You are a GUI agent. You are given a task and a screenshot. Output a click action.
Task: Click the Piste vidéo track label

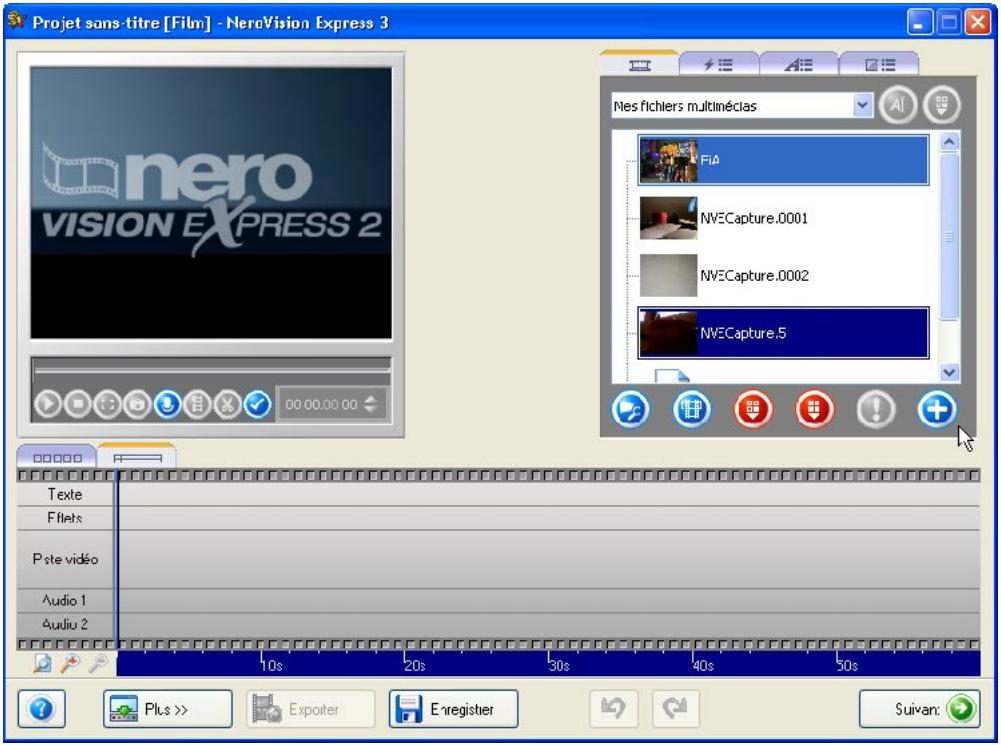tap(64, 559)
